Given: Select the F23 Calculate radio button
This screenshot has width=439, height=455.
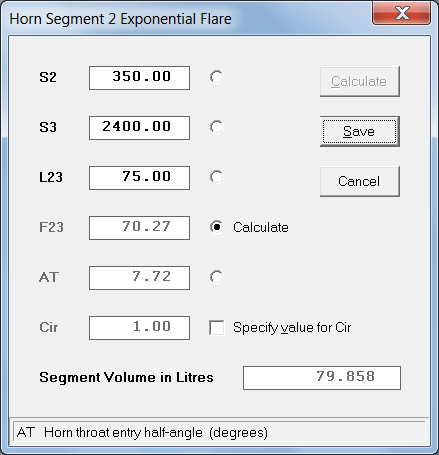Looking at the screenshot, I should click(216, 227).
